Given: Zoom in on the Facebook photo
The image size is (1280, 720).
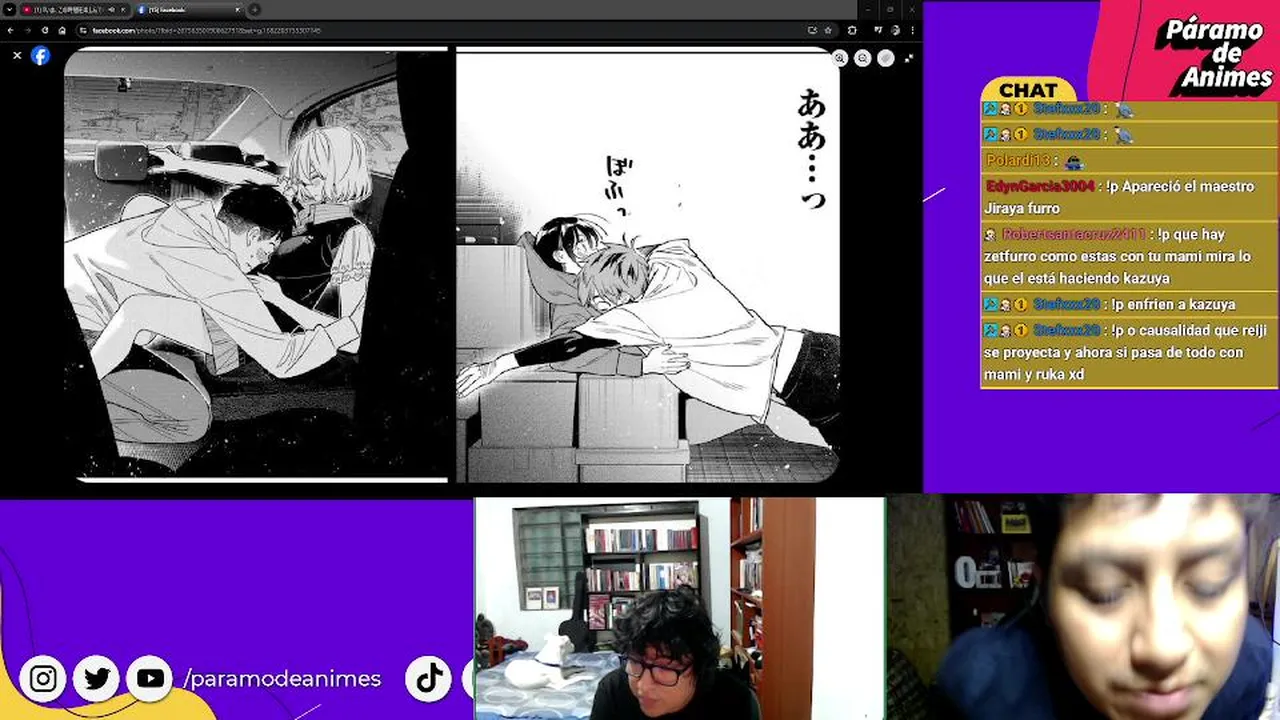Looking at the screenshot, I should pyautogui.click(x=840, y=58).
